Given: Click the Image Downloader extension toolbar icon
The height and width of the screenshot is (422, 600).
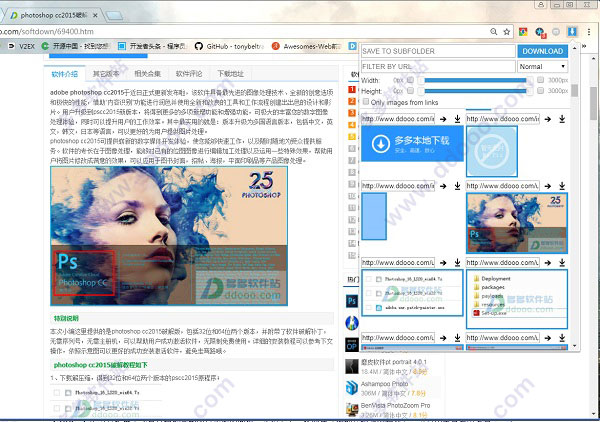Looking at the screenshot, I should tap(572, 32).
